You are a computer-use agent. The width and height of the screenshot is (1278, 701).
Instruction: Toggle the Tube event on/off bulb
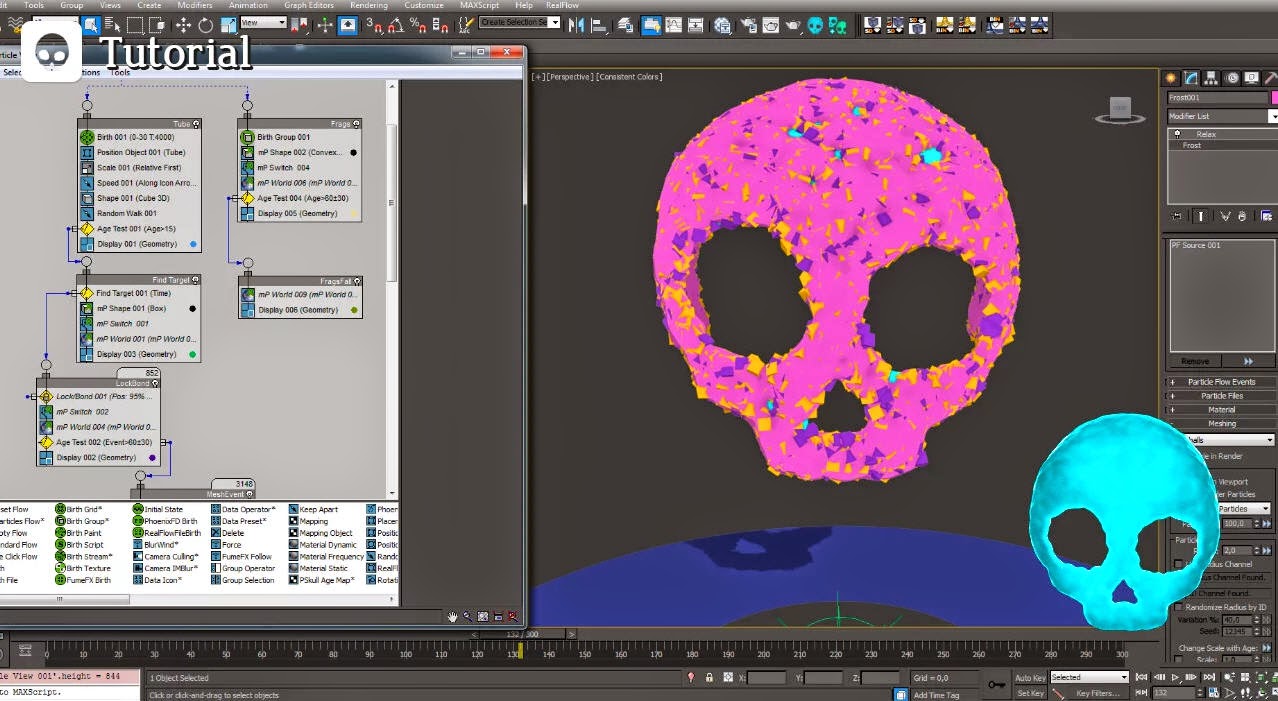pyautogui.click(x=197, y=124)
